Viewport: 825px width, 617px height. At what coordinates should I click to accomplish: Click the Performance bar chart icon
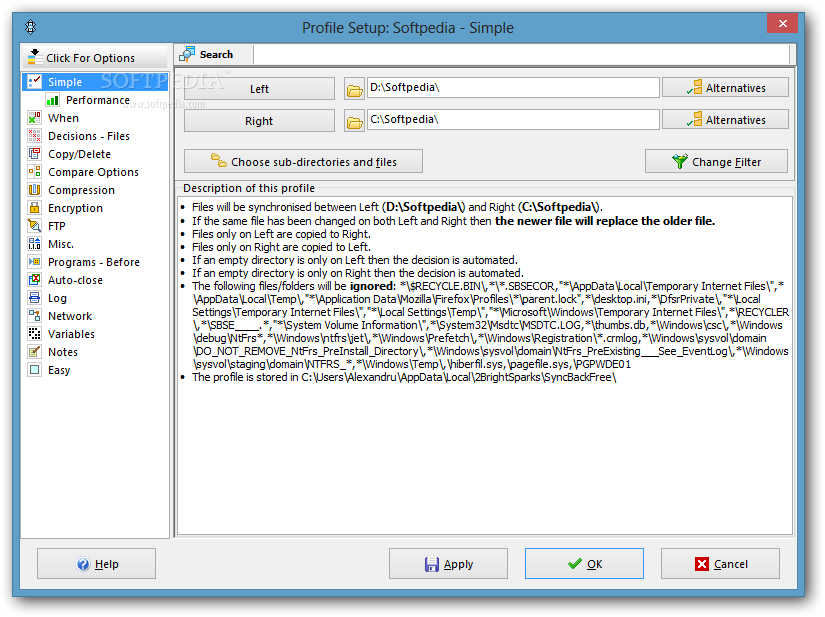(52, 100)
